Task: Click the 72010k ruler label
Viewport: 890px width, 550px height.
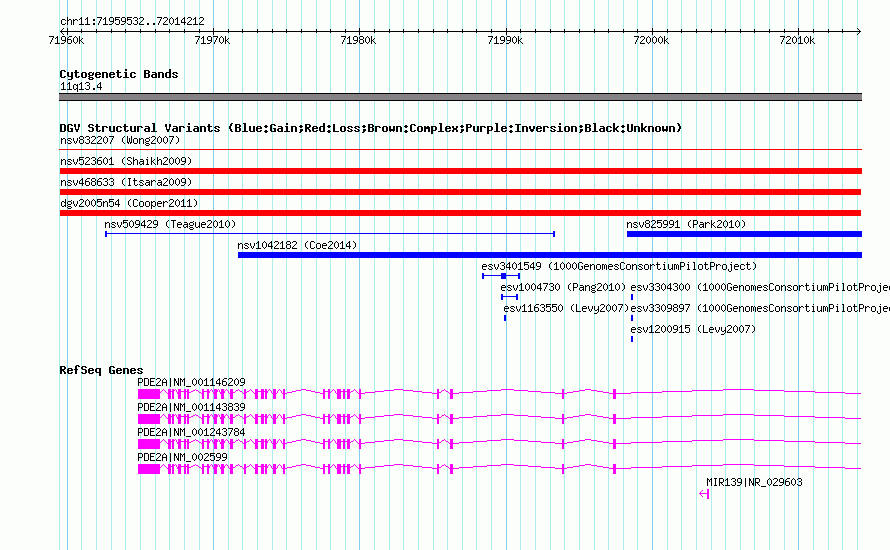Action: pyautogui.click(x=797, y=40)
